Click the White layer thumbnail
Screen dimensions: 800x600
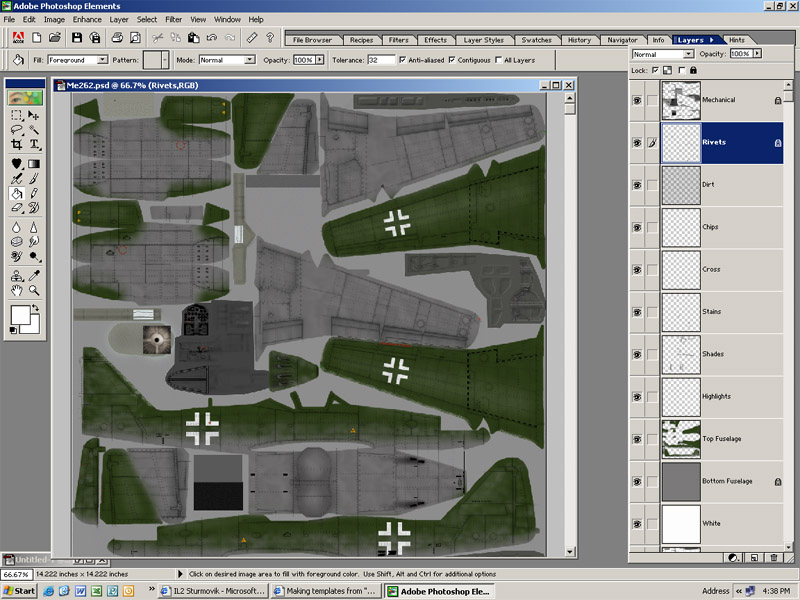coord(681,524)
